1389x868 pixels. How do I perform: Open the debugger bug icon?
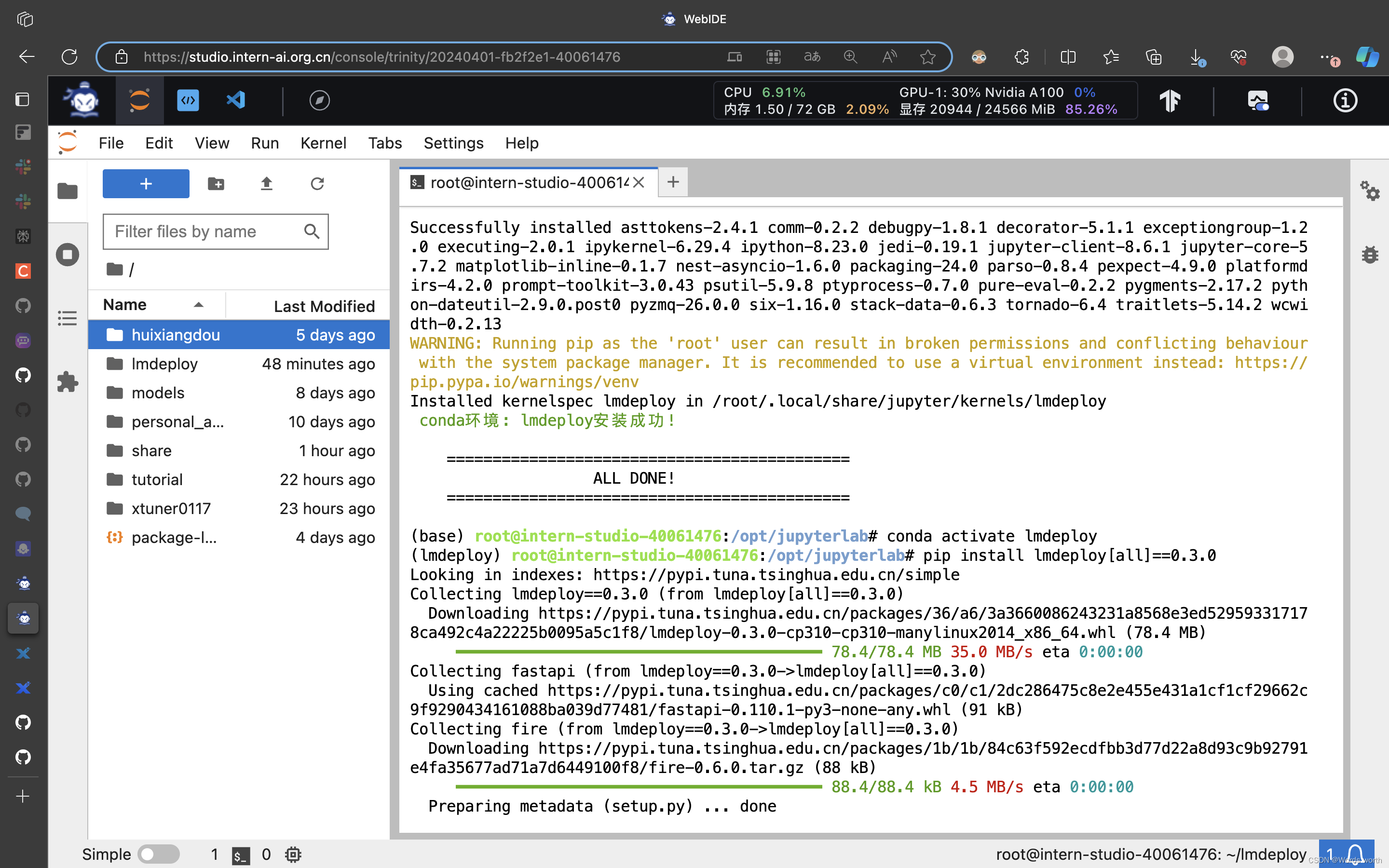point(1370,254)
